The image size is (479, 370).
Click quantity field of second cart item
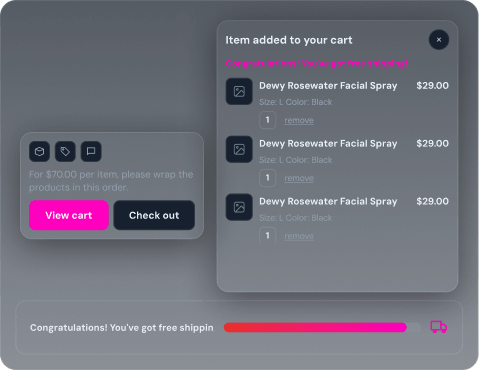tap(267, 178)
